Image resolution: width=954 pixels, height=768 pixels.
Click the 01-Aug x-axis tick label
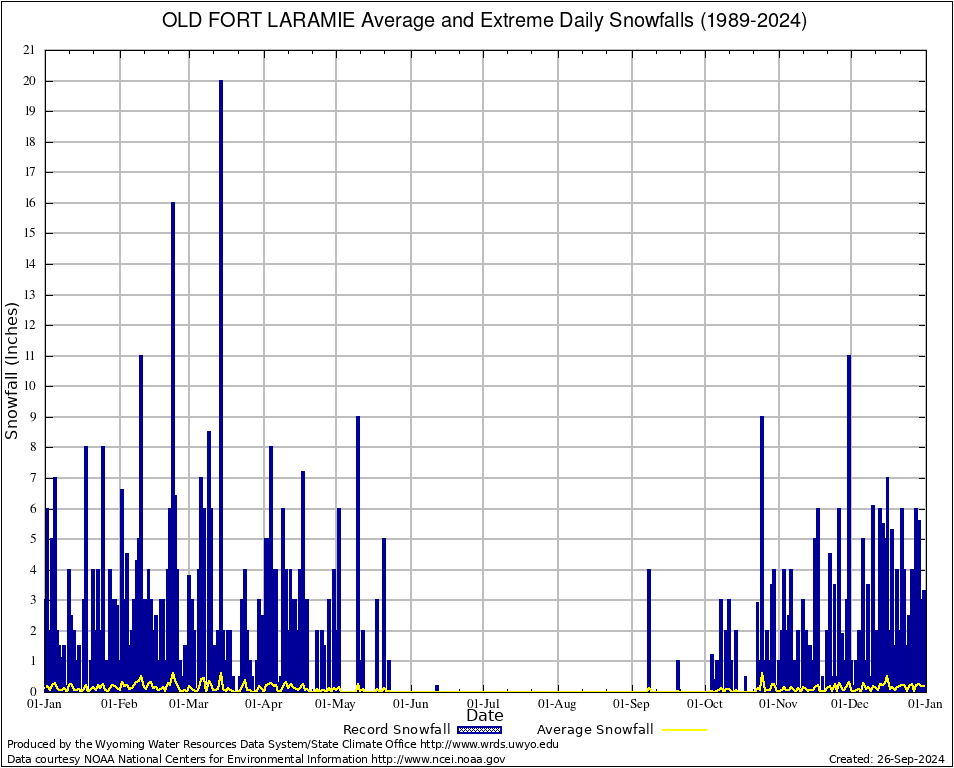(x=557, y=703)
